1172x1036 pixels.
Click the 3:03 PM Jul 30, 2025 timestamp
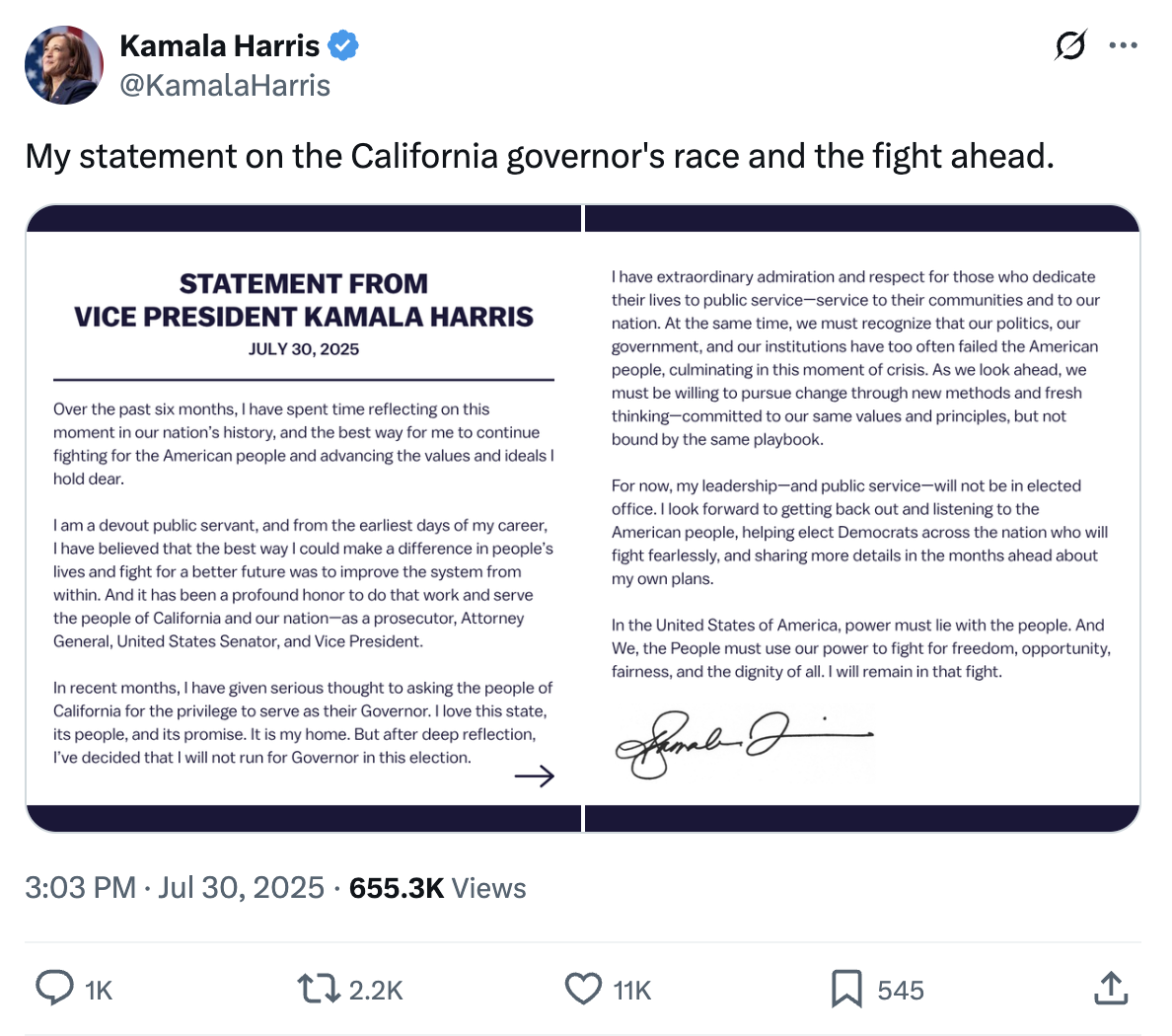(x=175, y=888)
